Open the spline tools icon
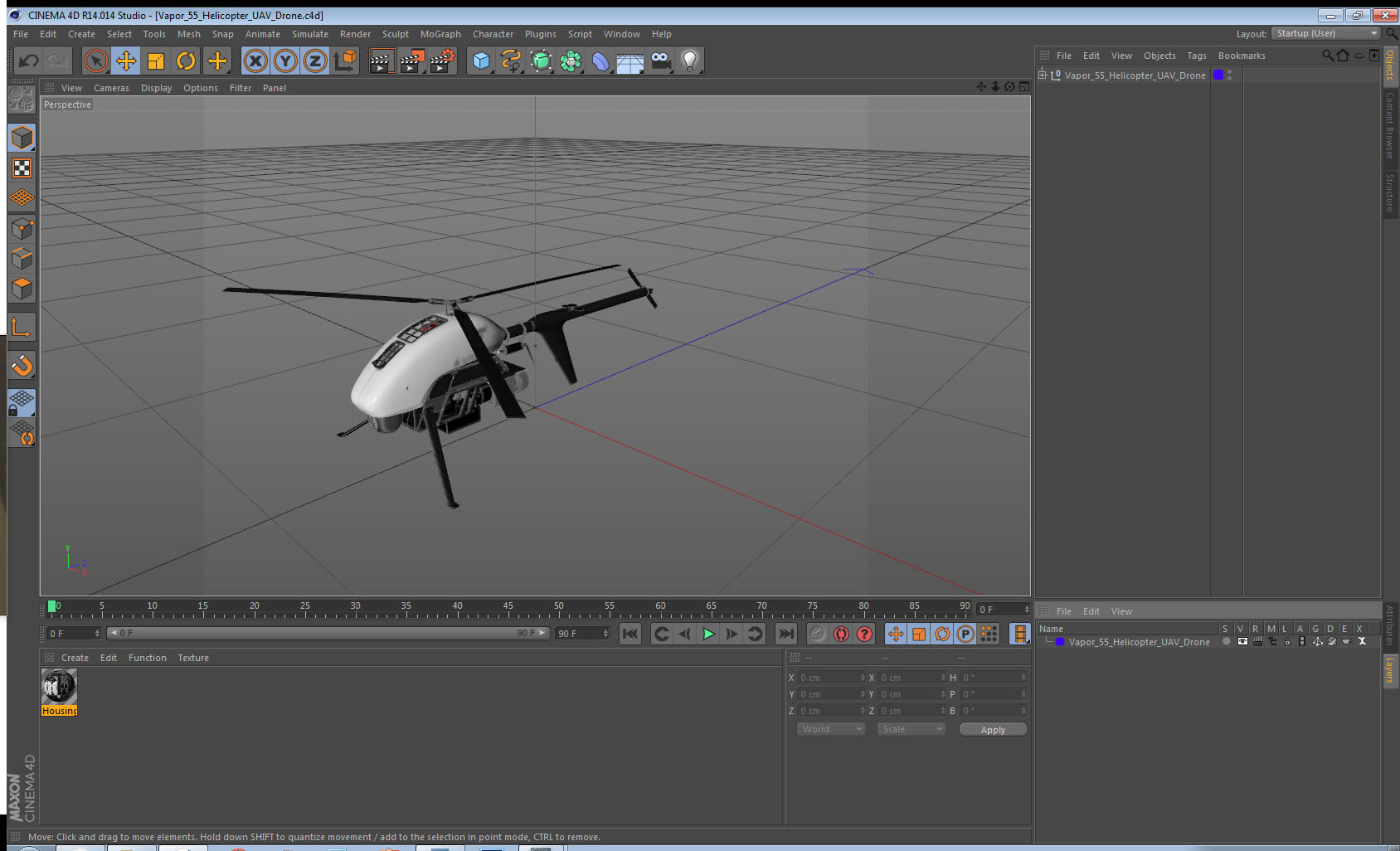The width and height of the screenshot is (1400, 851). 511,61
